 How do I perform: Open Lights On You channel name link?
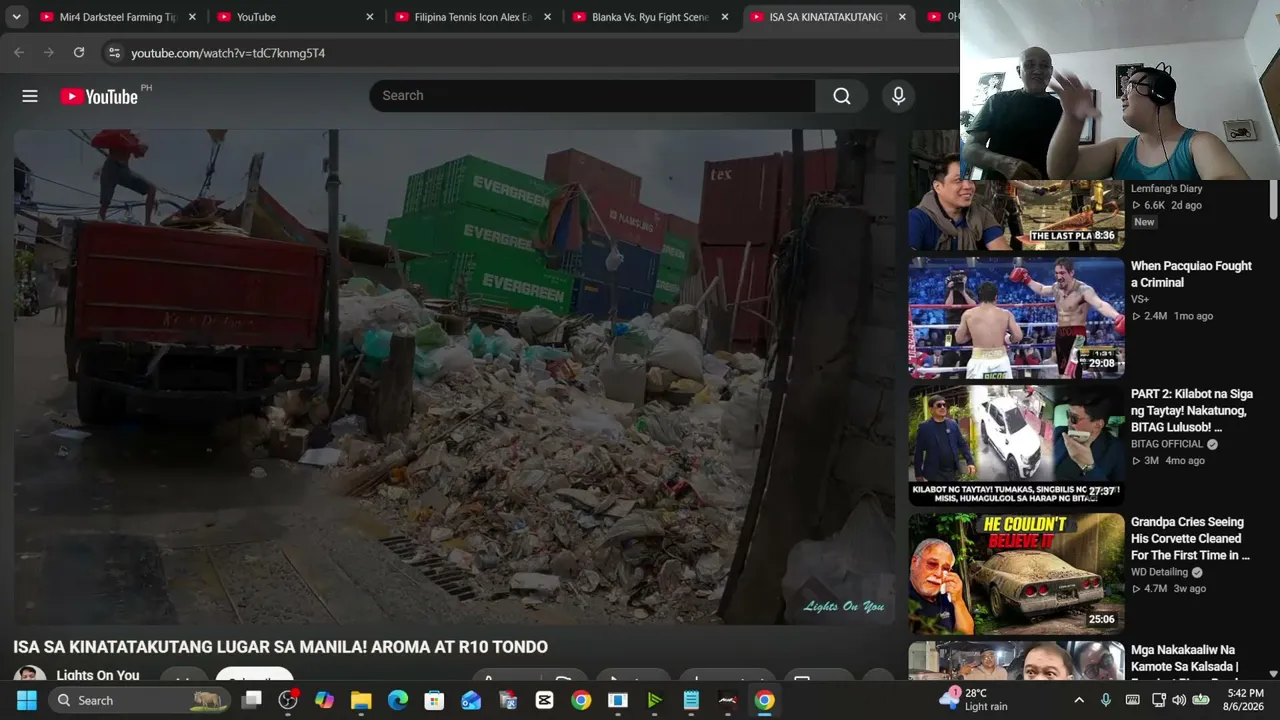[98, 675]
